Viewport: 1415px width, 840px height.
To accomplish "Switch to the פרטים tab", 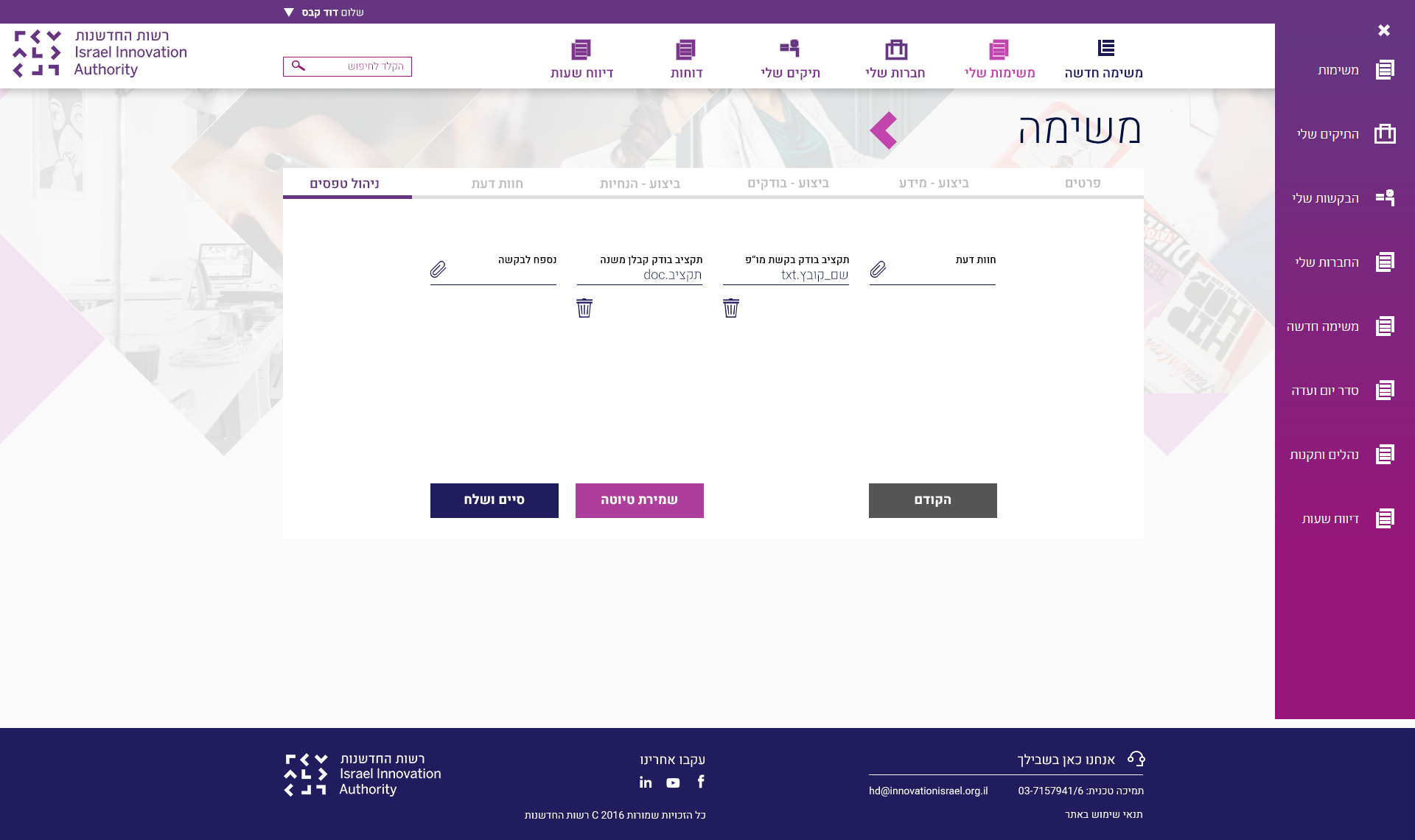I will 1082,183.
